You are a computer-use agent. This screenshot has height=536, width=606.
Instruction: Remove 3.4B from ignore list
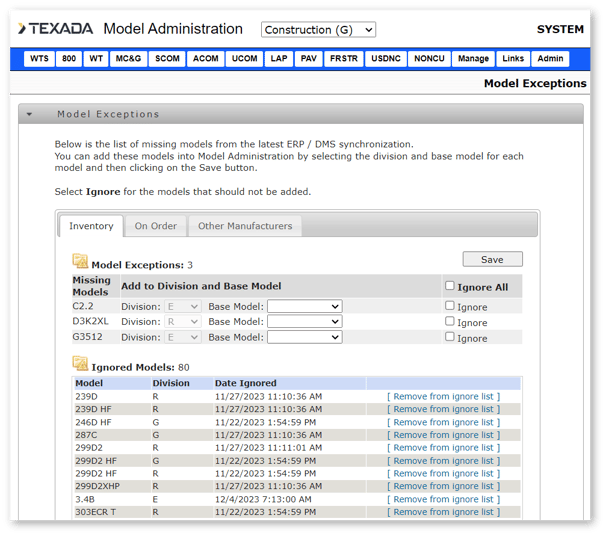[443, 499]
